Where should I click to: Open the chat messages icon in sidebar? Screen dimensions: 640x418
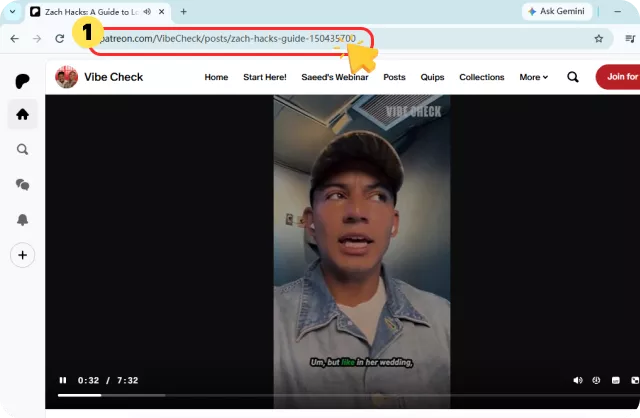point(22,185)
